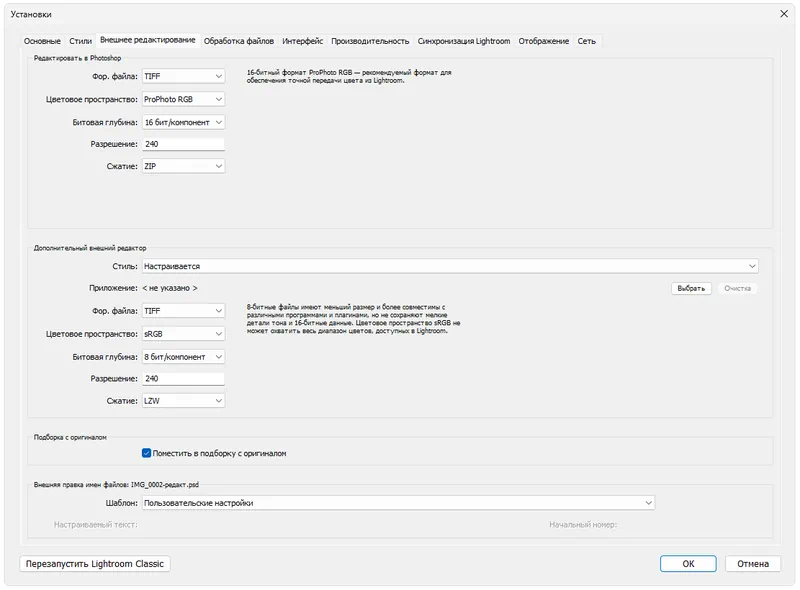Viewport: 800px width, 590px height.
Task: Open the Основные tab
Action: point(42,41)
